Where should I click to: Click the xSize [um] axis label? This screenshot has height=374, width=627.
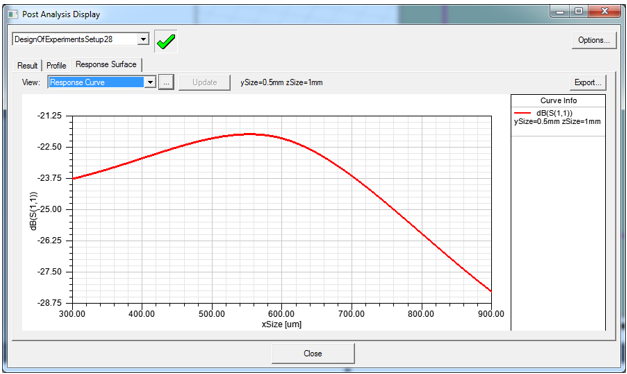click(282, 324)
